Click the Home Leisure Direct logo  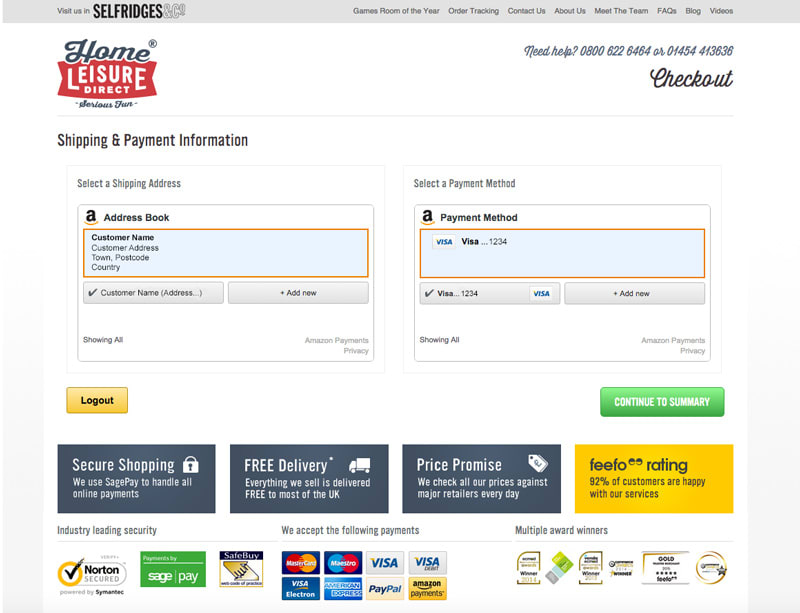[x=107, y=74]
